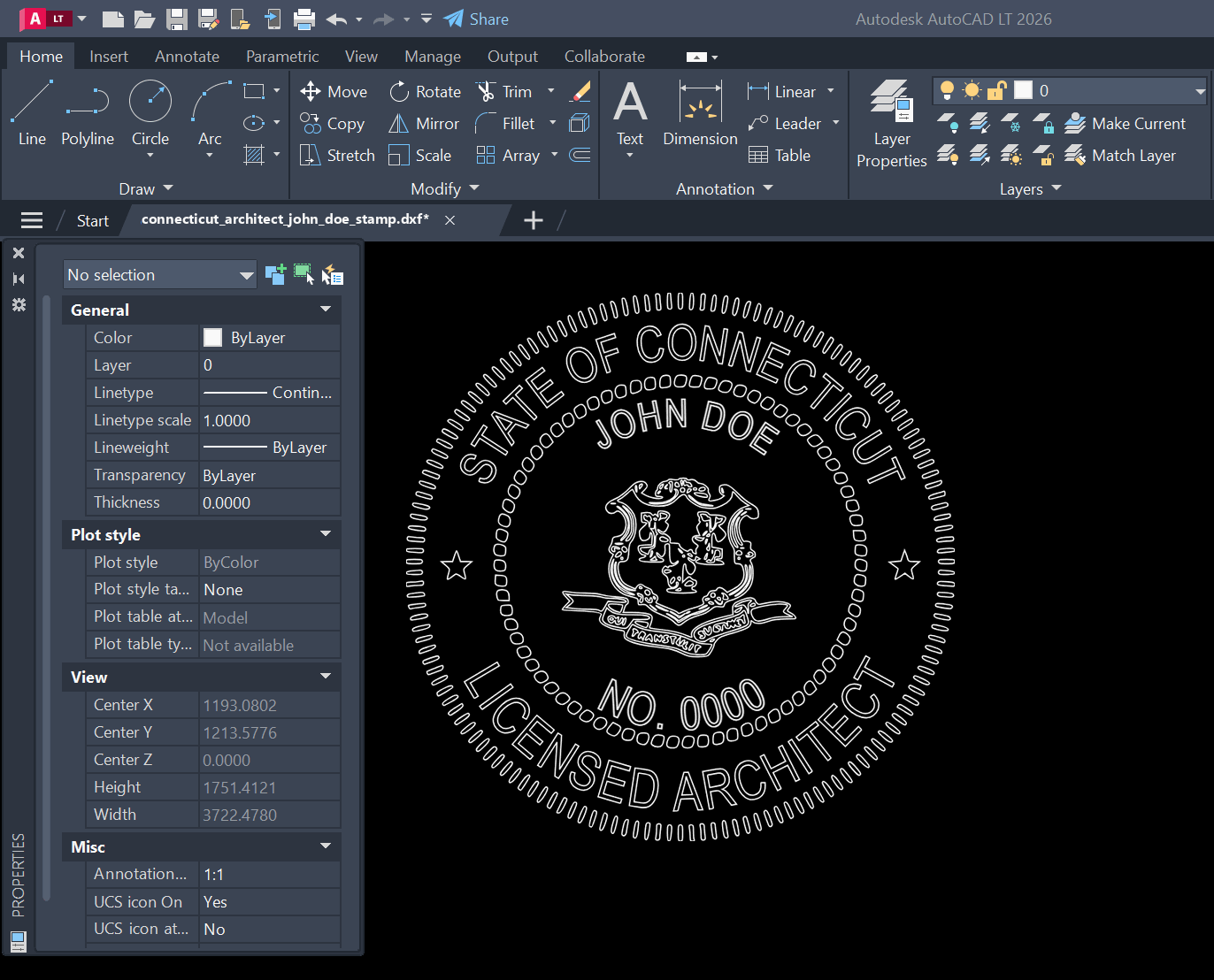Click the Open folder icon in toolbar
This screenshot has width=1214, height=980.
tap(144, 19)
